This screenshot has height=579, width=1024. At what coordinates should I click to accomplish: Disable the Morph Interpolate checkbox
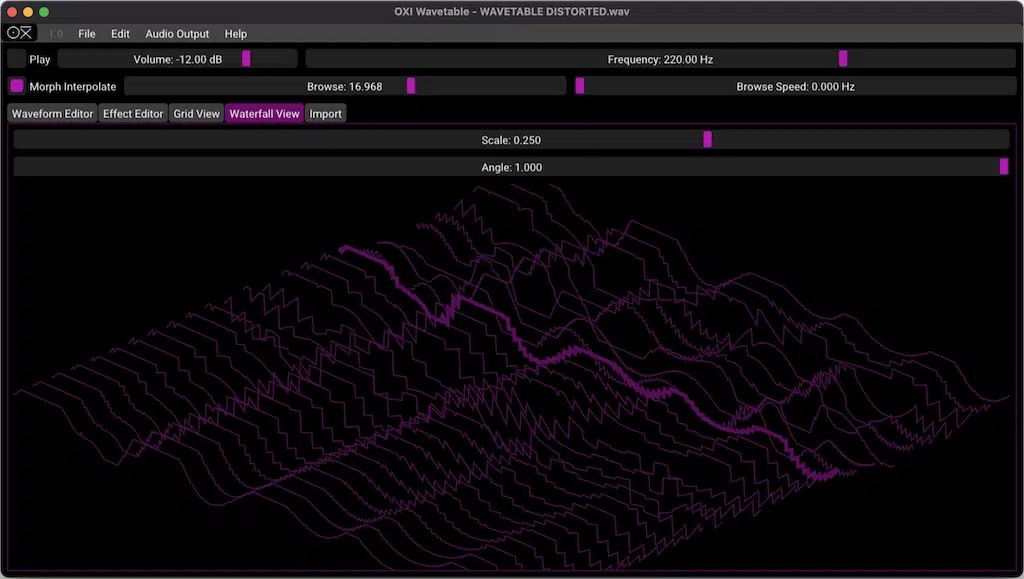click(x=17, y=86)
